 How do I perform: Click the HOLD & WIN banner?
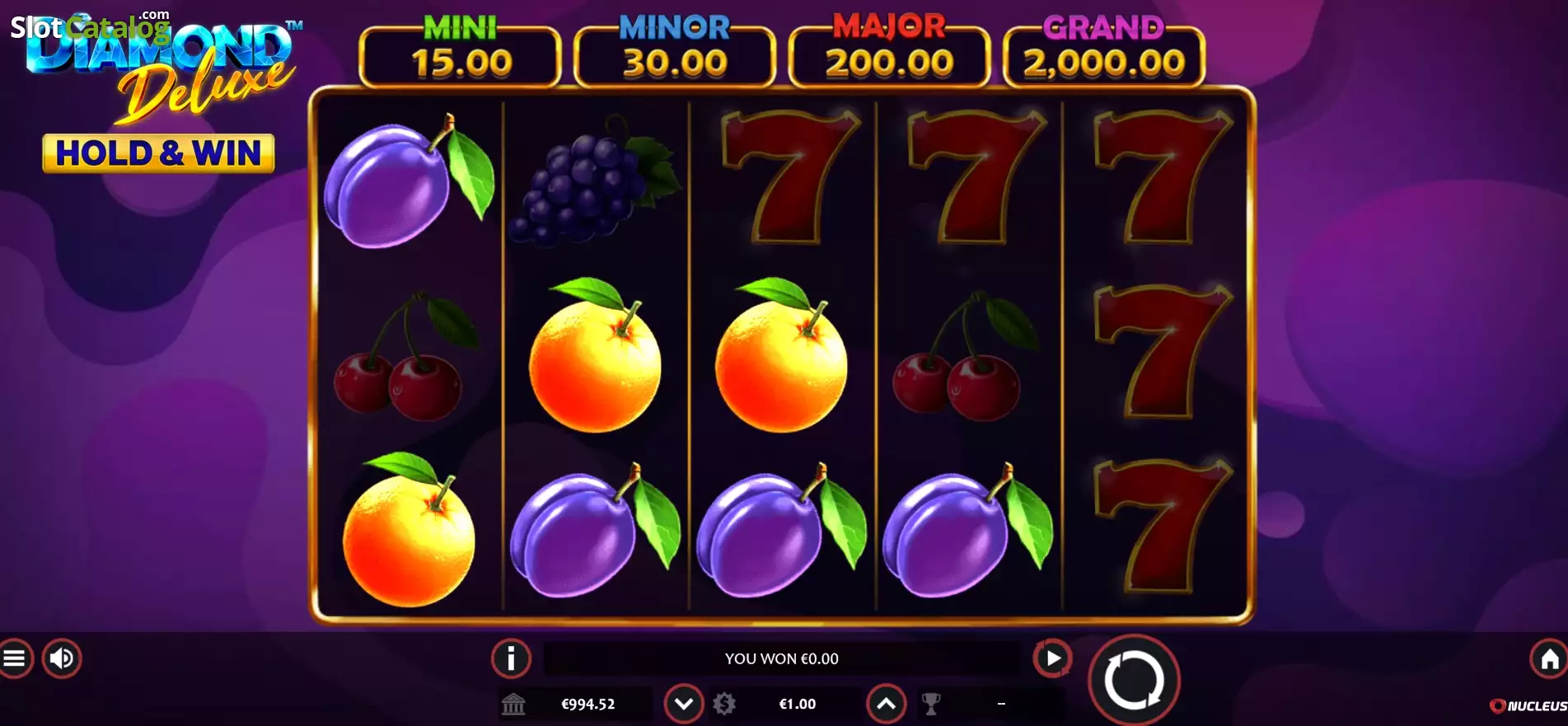pos(158,153)
